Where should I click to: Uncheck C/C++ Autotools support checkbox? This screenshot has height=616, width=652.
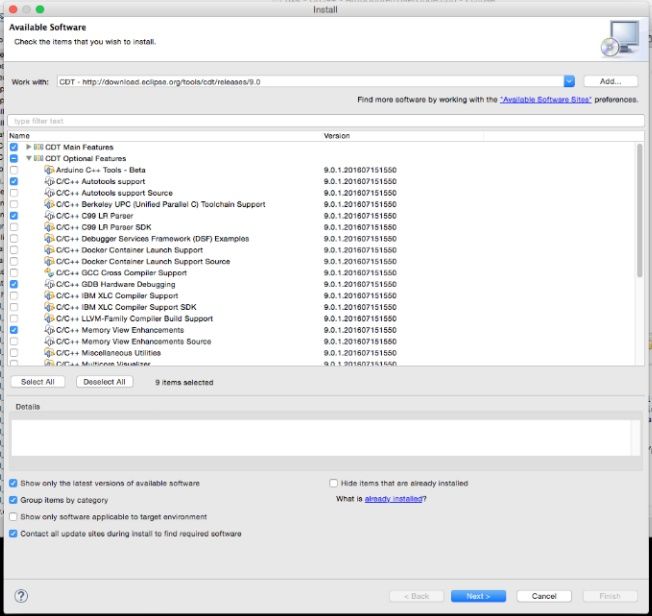pos(14,181)
